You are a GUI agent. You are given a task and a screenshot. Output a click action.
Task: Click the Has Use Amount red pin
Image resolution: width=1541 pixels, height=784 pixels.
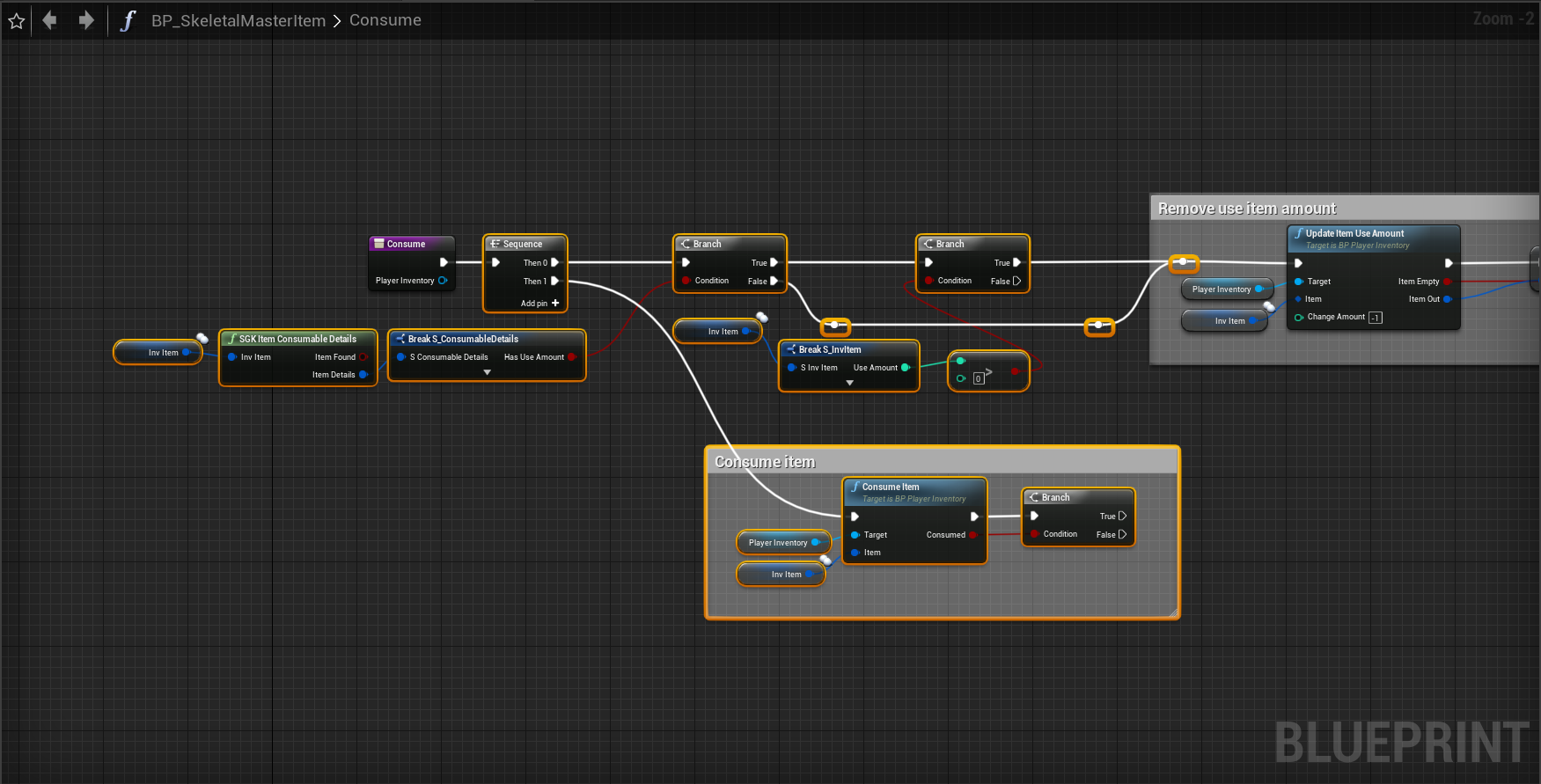tap(572, 357)
